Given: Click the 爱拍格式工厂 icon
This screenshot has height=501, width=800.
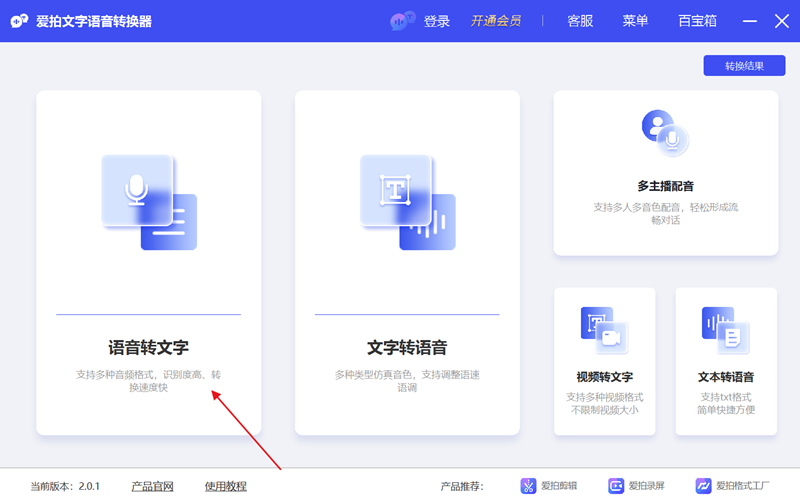Looking at the screenshot, I should point(704,486).
